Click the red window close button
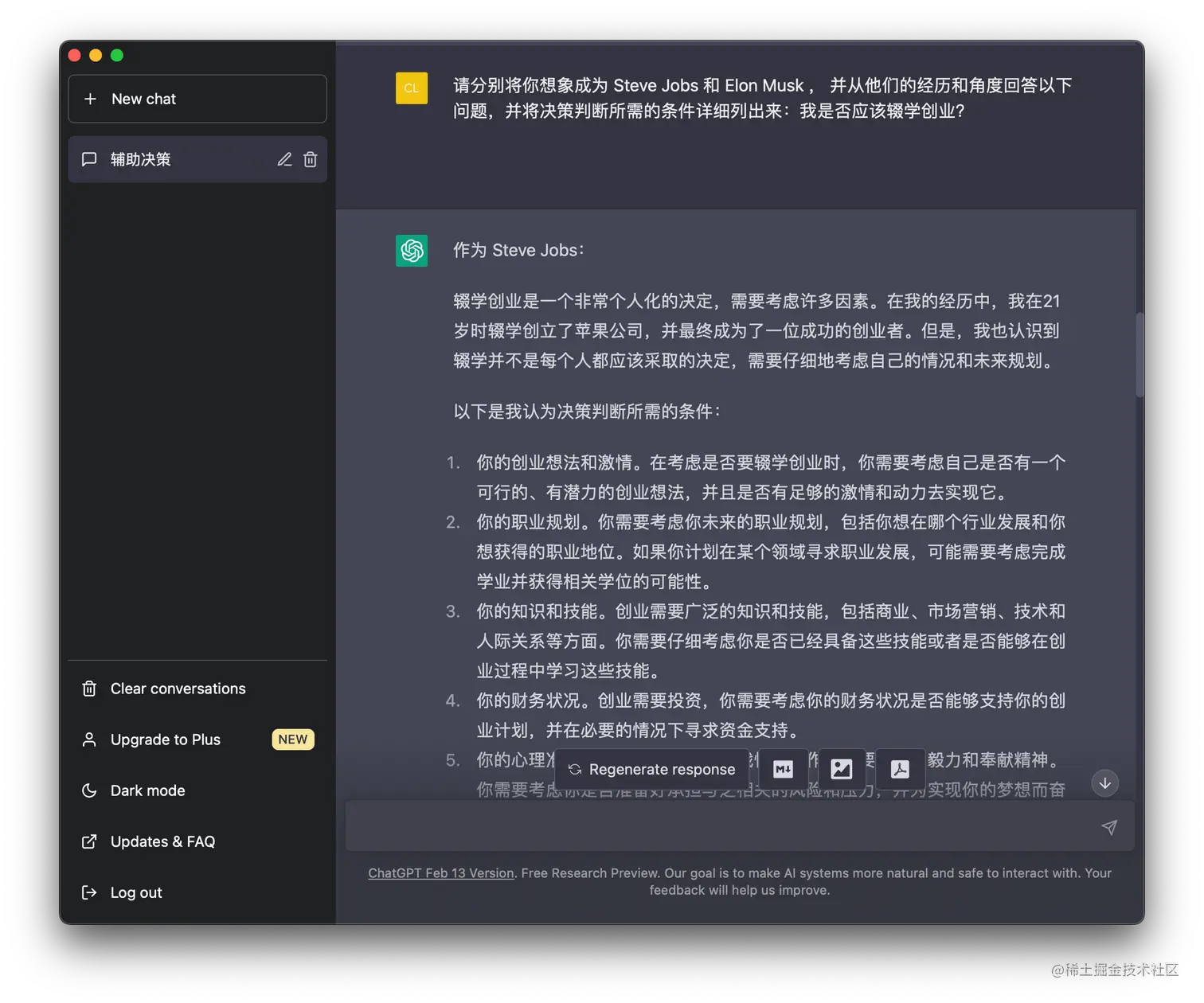Screen dimensions: 1204x1003 (x=75, y=55)
